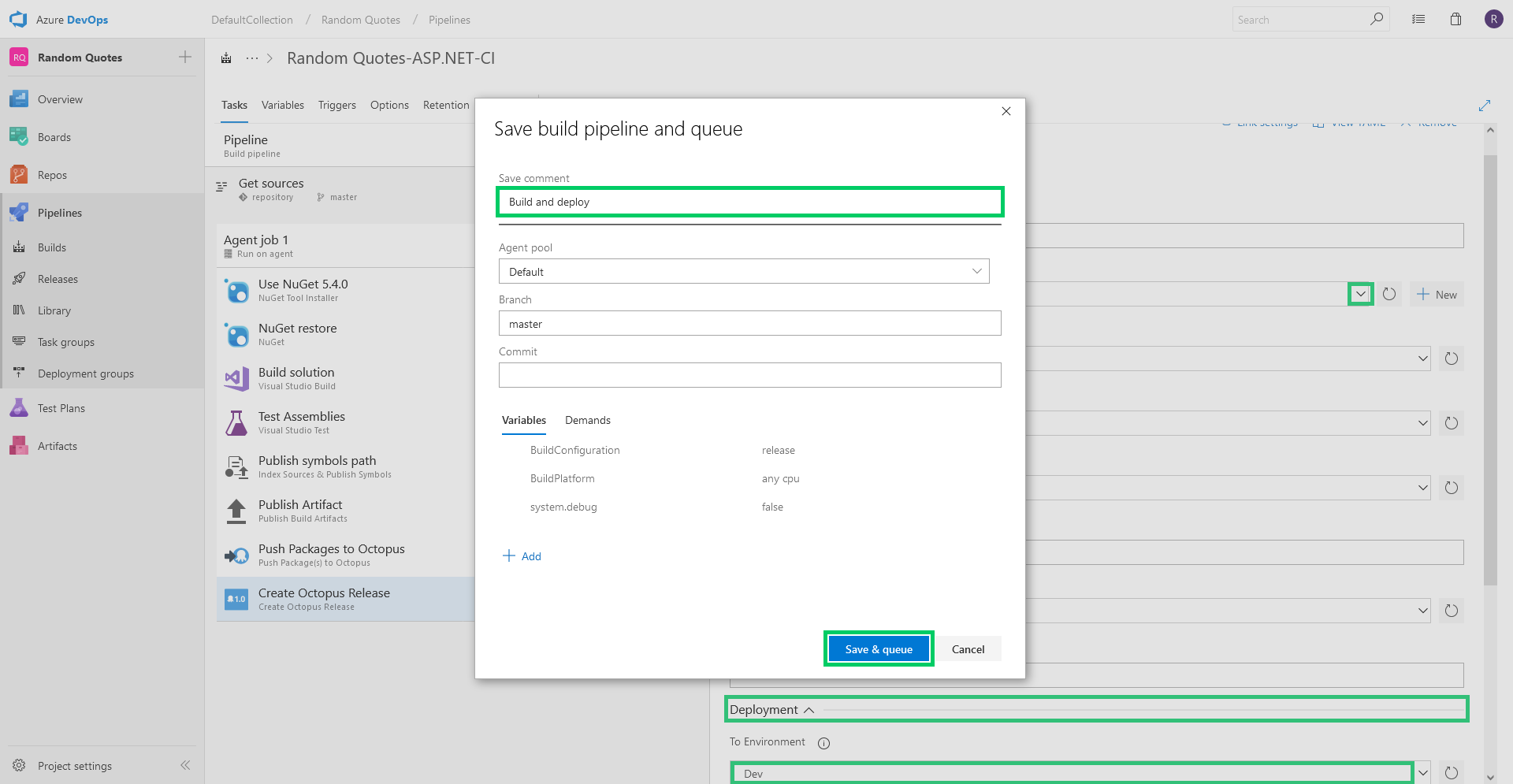Screen dimensions: 1513x784
Task: Show To Environment info tooltip
Action: pos(823,743)
